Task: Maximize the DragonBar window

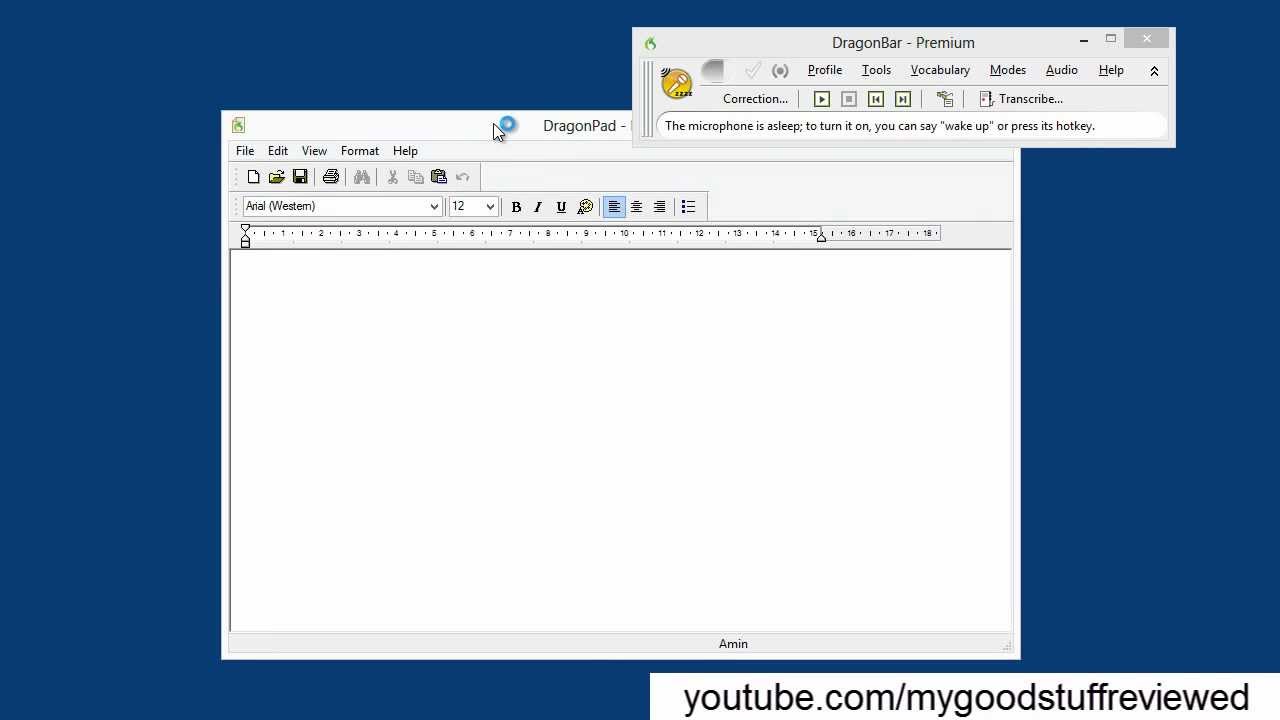Action: tap(1111, 41)
